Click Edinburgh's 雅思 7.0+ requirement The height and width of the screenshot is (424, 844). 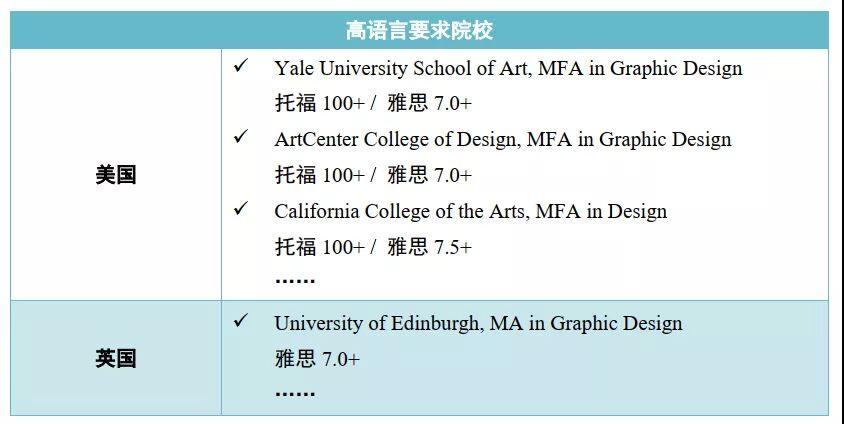point(316,359)
